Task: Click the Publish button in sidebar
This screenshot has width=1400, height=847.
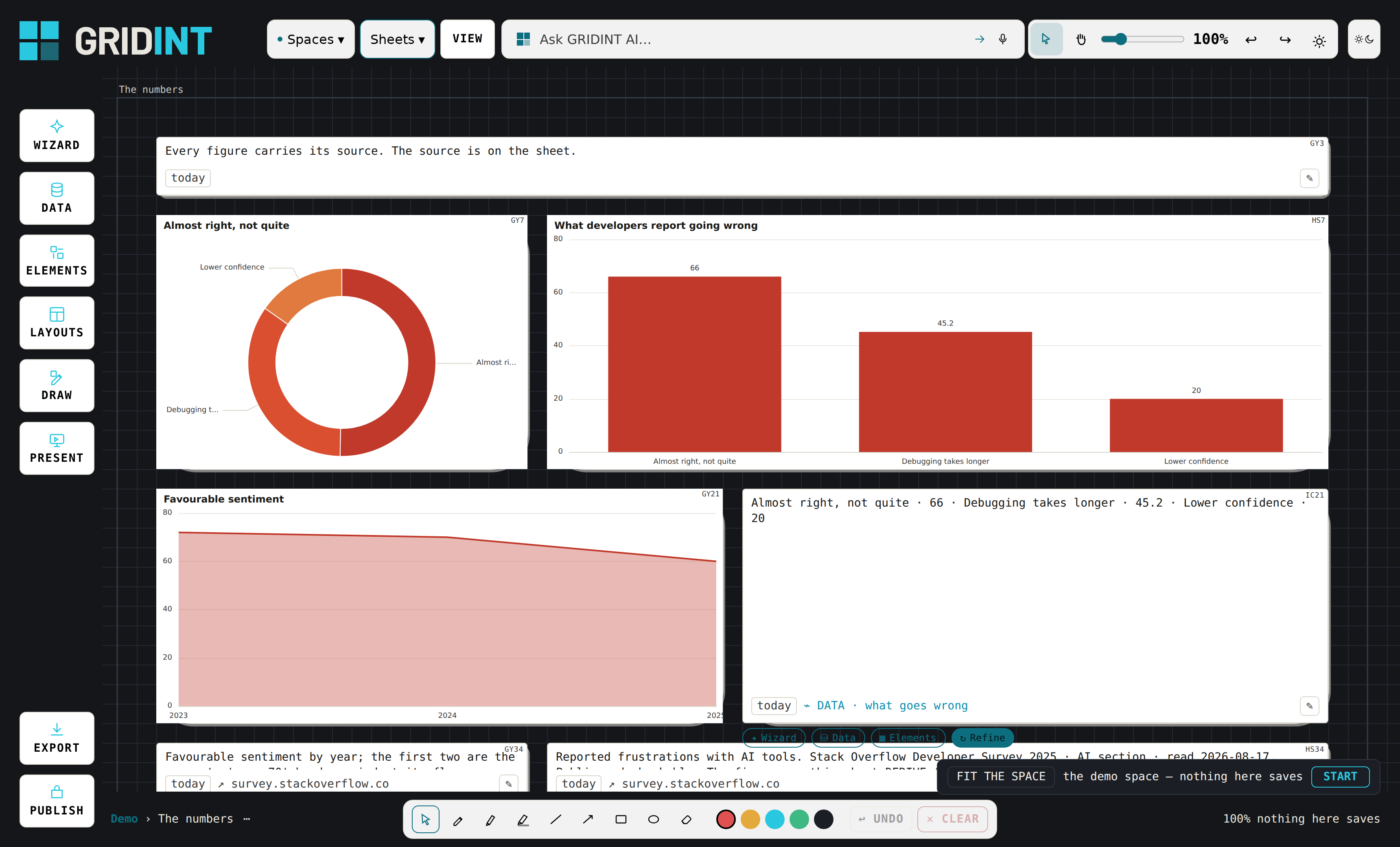Action: 57,801
